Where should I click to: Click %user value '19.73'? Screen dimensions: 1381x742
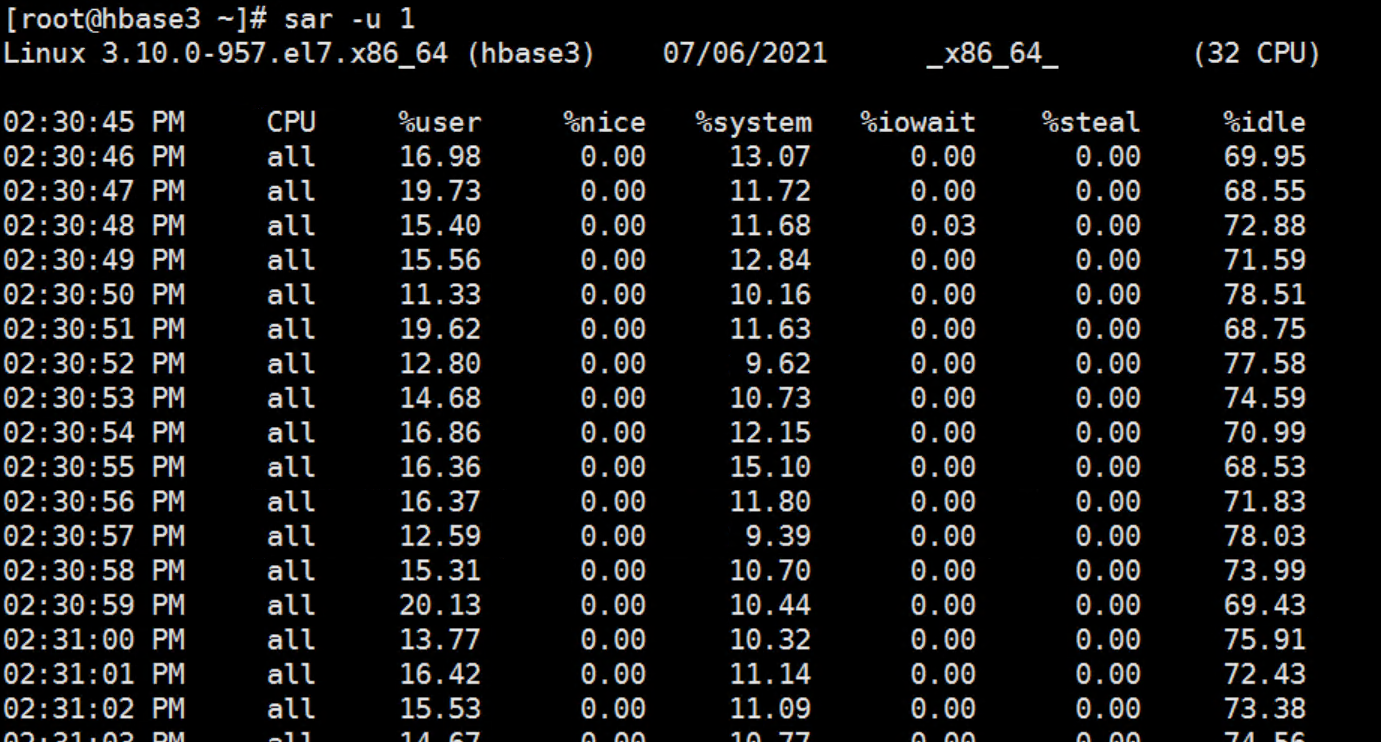pyautogui.click(x=440, y=191)
